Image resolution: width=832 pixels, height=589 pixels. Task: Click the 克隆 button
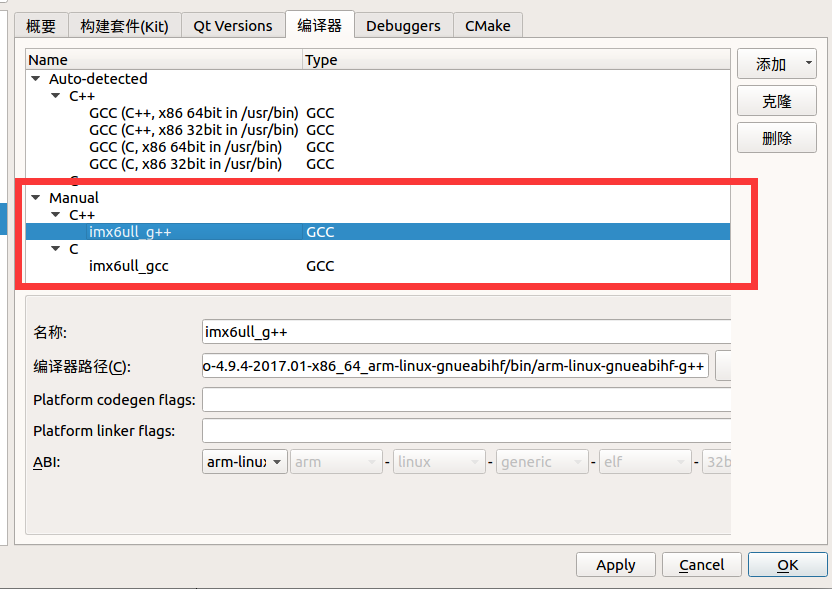click(x=777, y=100)
